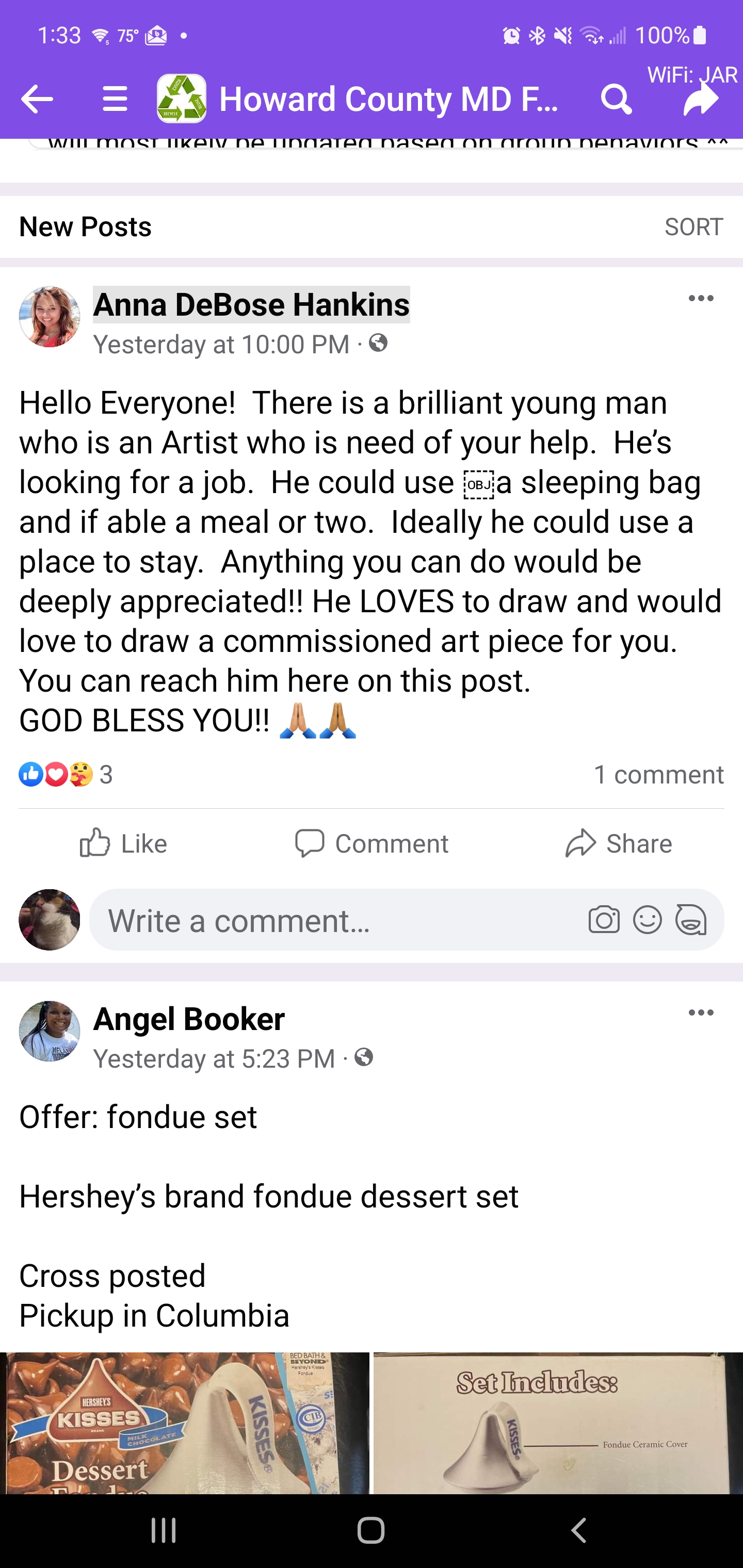Screen dimensions: 743x1568
Task: Open Angel Booker's profile name
Action: click(x=189, y=1019)
